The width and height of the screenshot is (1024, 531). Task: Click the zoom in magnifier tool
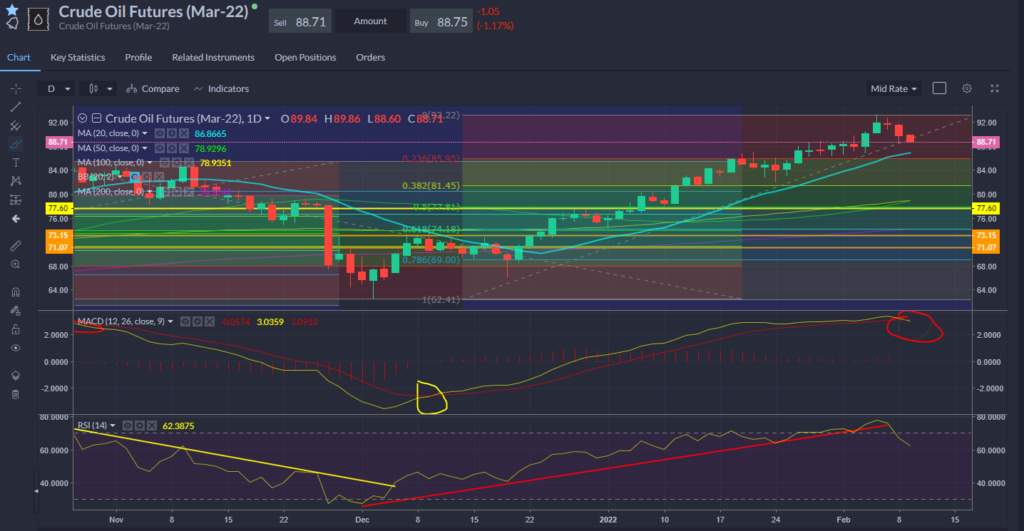pyautogui.click(x=15, y=264)
